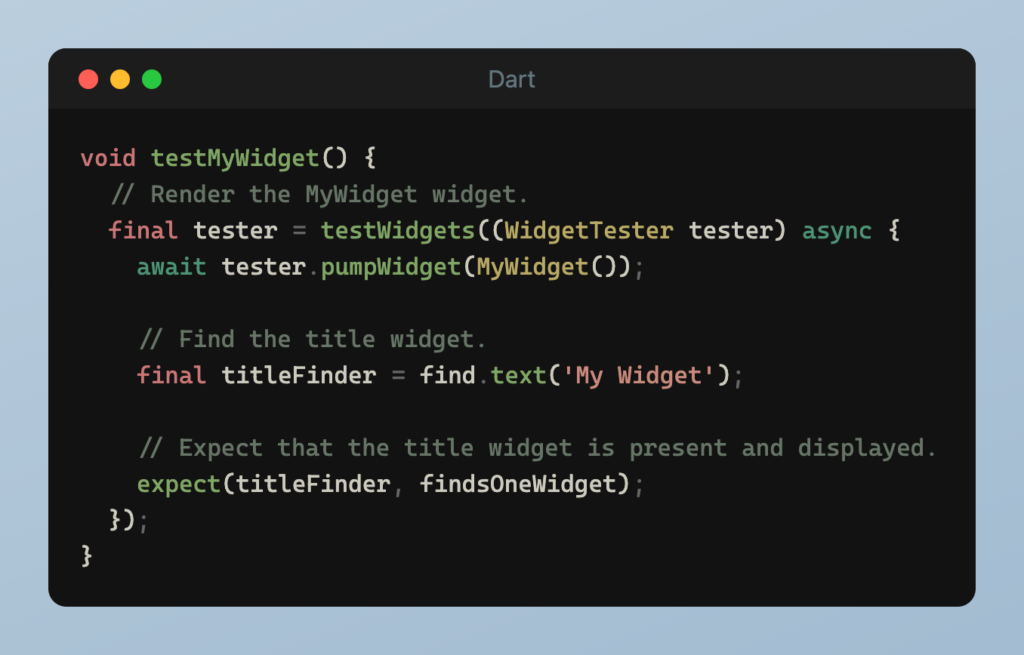Click the red close window button
Screen dimensions: 1024x655
(x=88, y=79)
